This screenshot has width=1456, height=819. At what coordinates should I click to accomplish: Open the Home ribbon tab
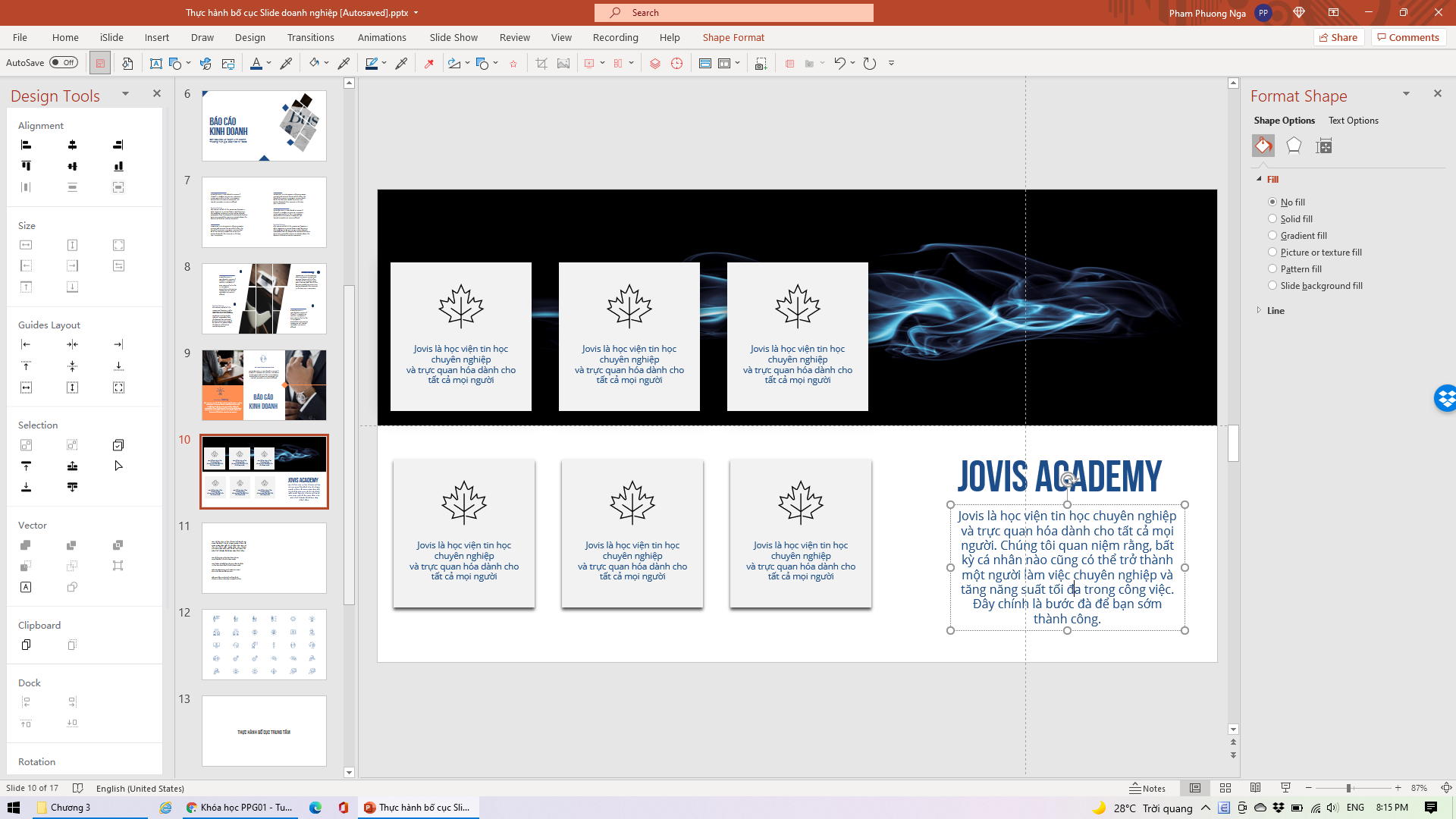(65, 37)
